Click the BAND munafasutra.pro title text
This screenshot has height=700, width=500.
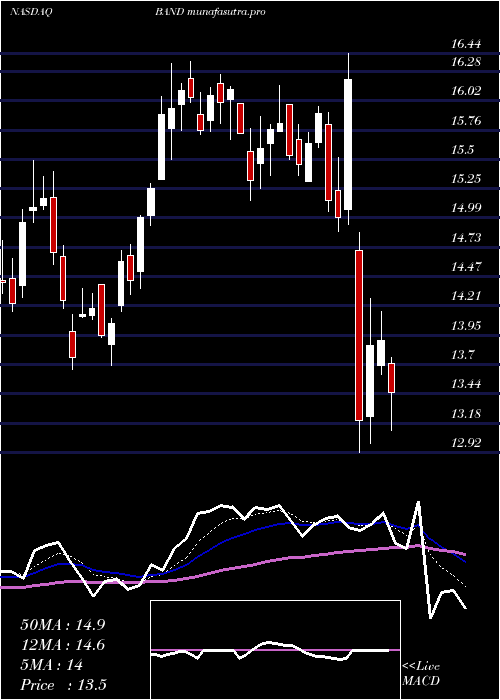pos(210,12)
